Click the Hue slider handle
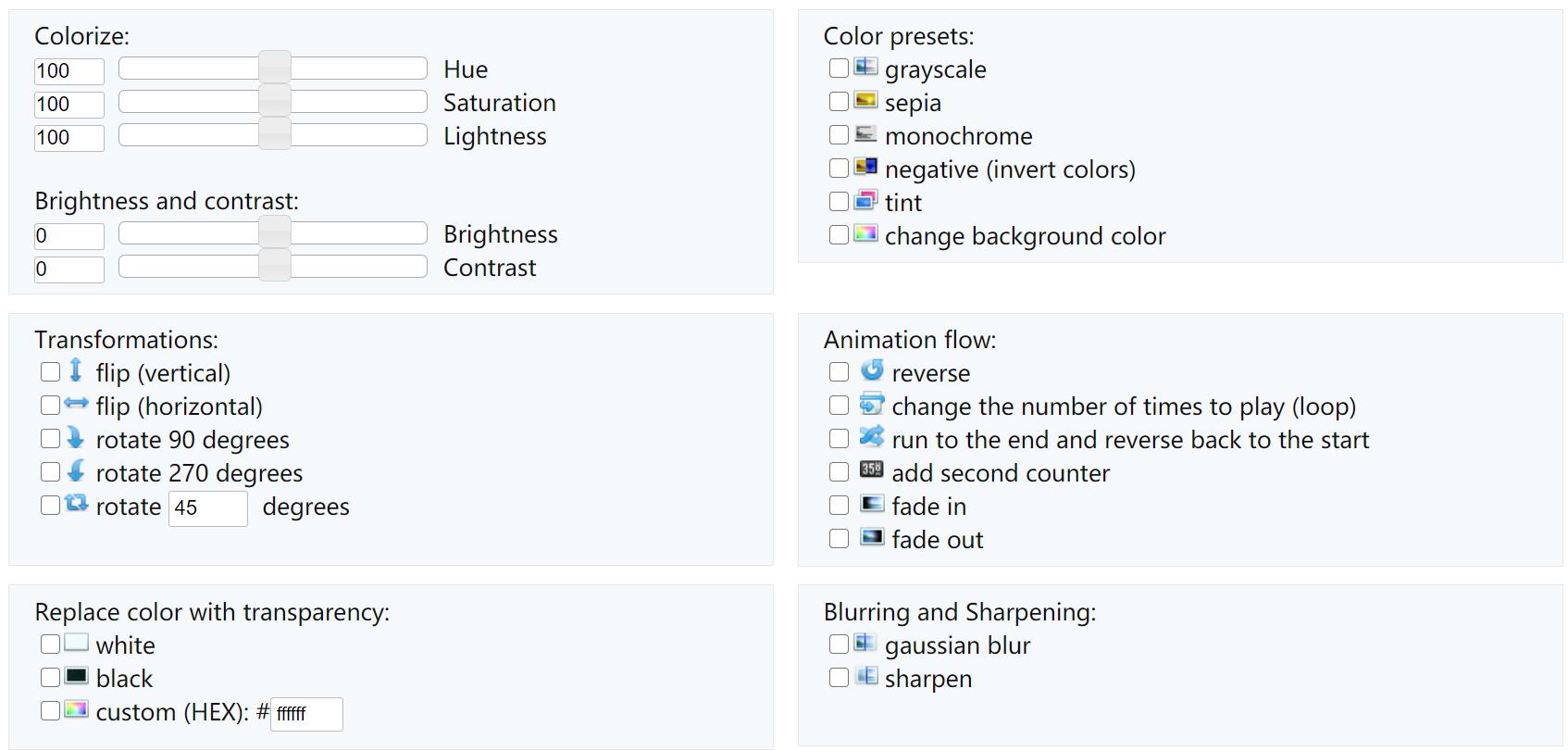This screenshot has height=751, width=1568. tap(274, 69)
